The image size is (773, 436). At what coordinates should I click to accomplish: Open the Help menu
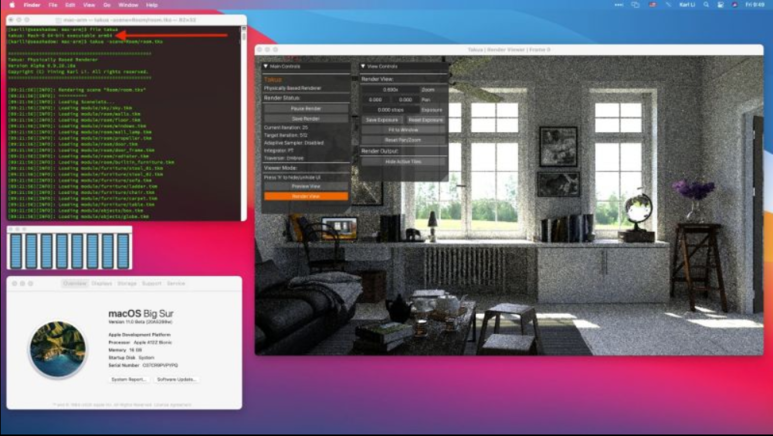tap(152, 5)
